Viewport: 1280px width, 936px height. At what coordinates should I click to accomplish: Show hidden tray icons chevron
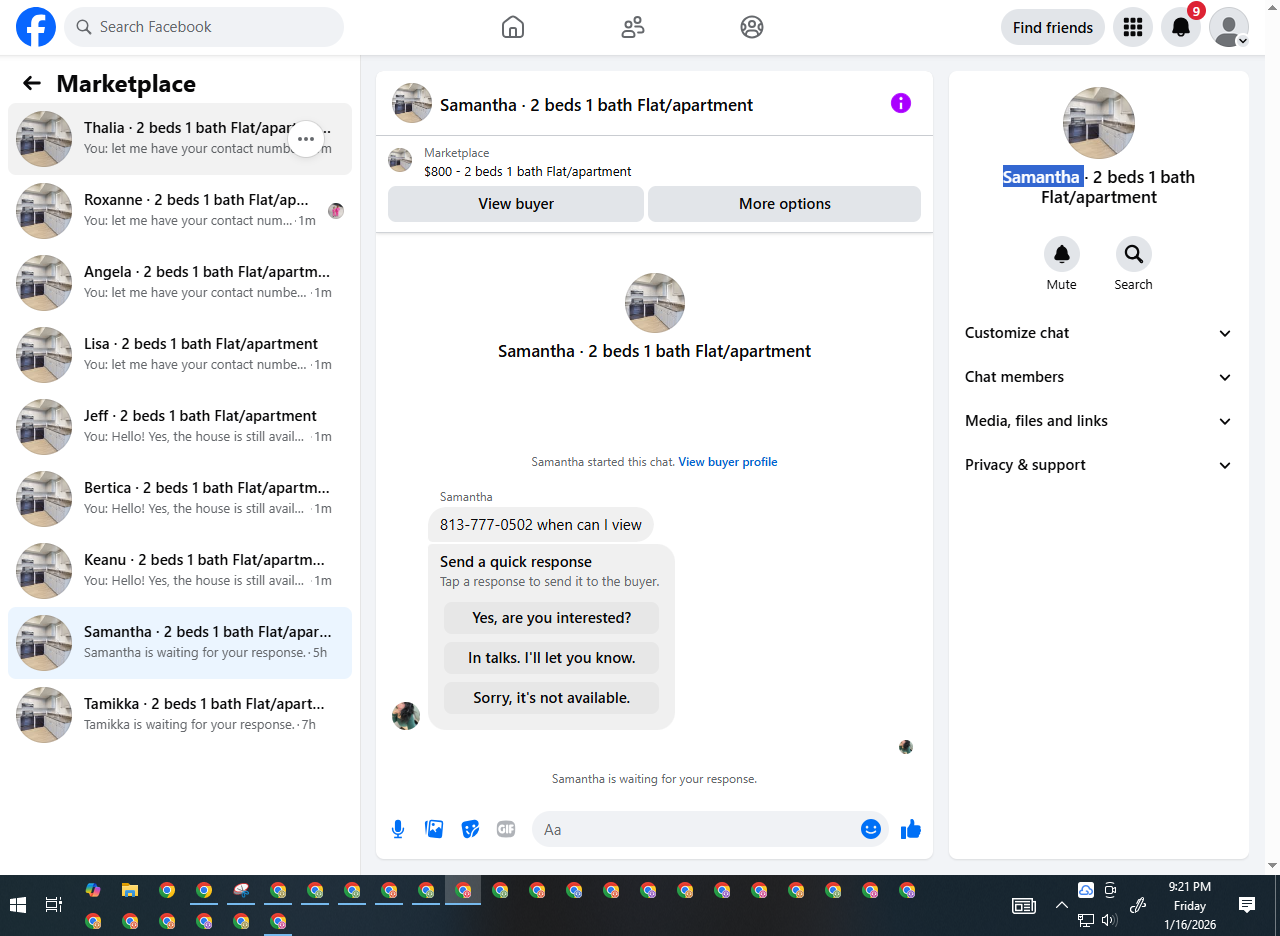point(1062,905)
